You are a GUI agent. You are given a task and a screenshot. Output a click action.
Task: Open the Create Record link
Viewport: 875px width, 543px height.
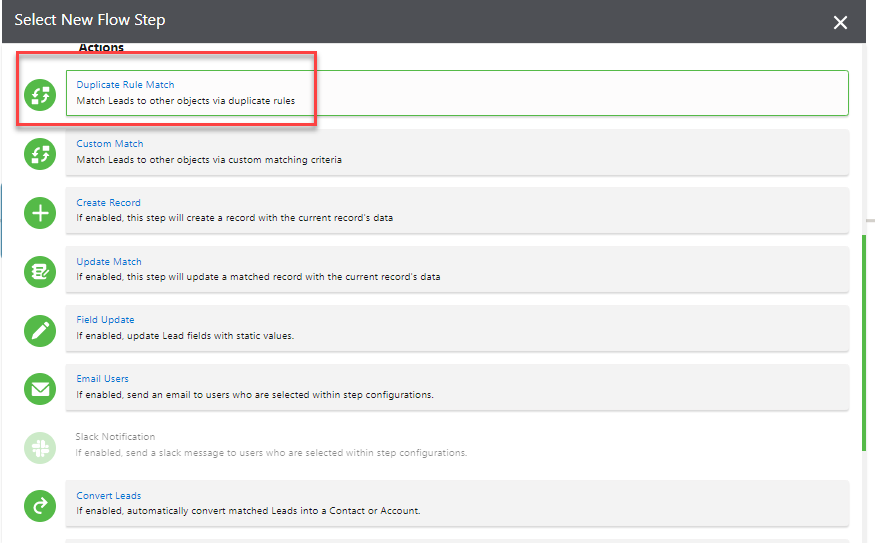[x=108, y=203]
